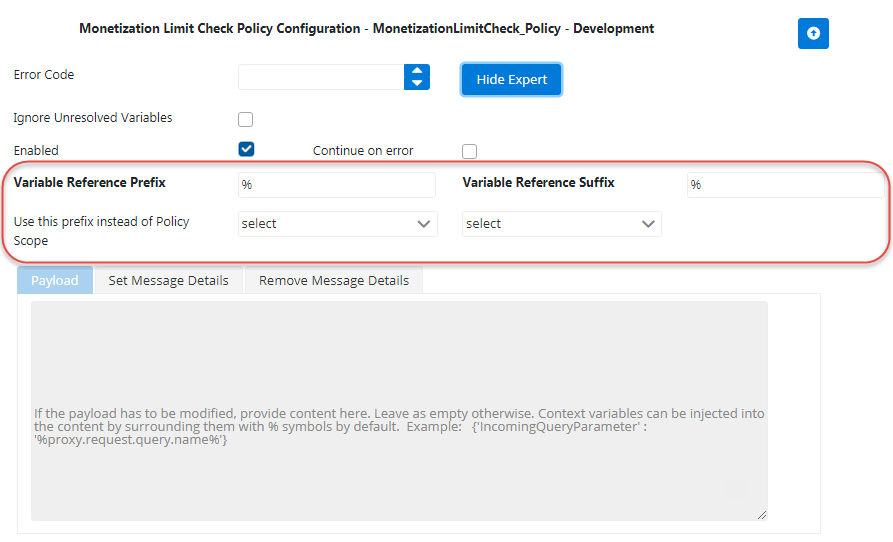Click the blue upload arrow icon
The image size is (893, 542).
tap(813, 34)
